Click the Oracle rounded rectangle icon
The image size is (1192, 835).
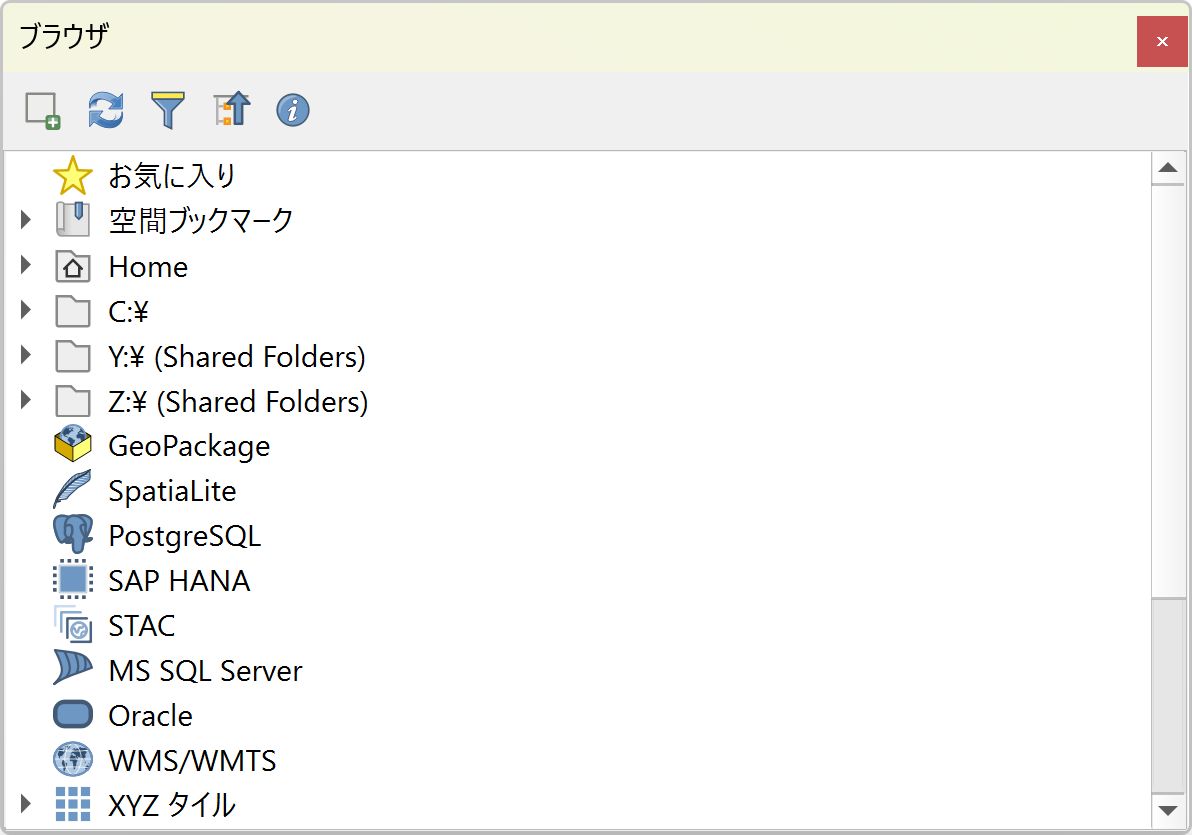click(x=73, y=714)
